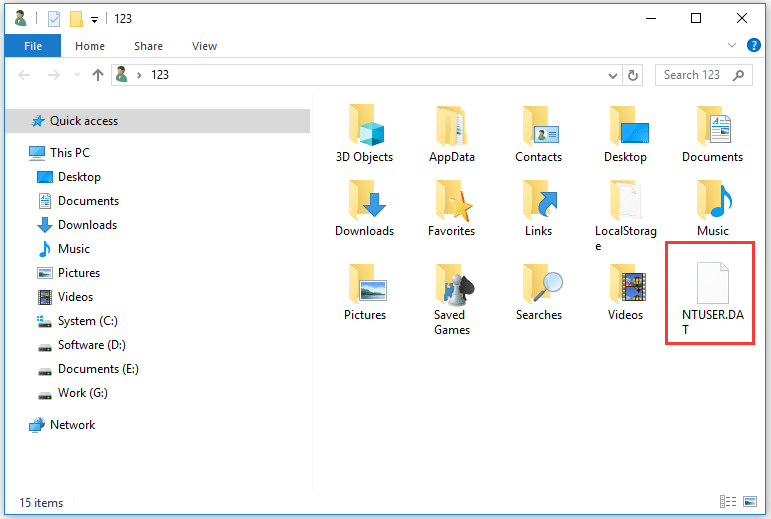Select the Videos folder in file pane

[625, 292]
